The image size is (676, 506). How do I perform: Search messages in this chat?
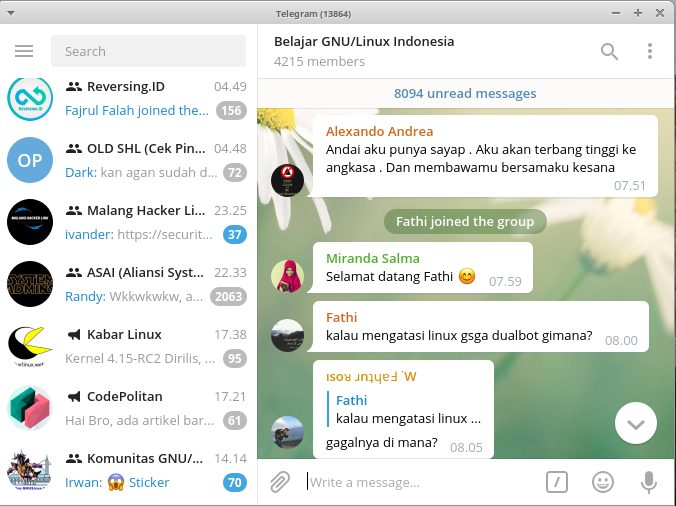point(609,51)
